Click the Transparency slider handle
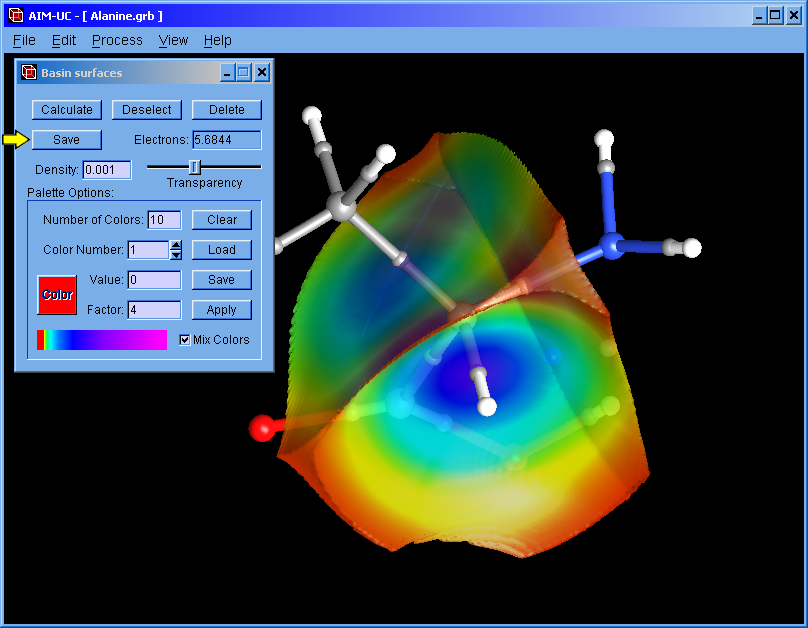Viewport: 808px width, 628px height. coord(195,166)
